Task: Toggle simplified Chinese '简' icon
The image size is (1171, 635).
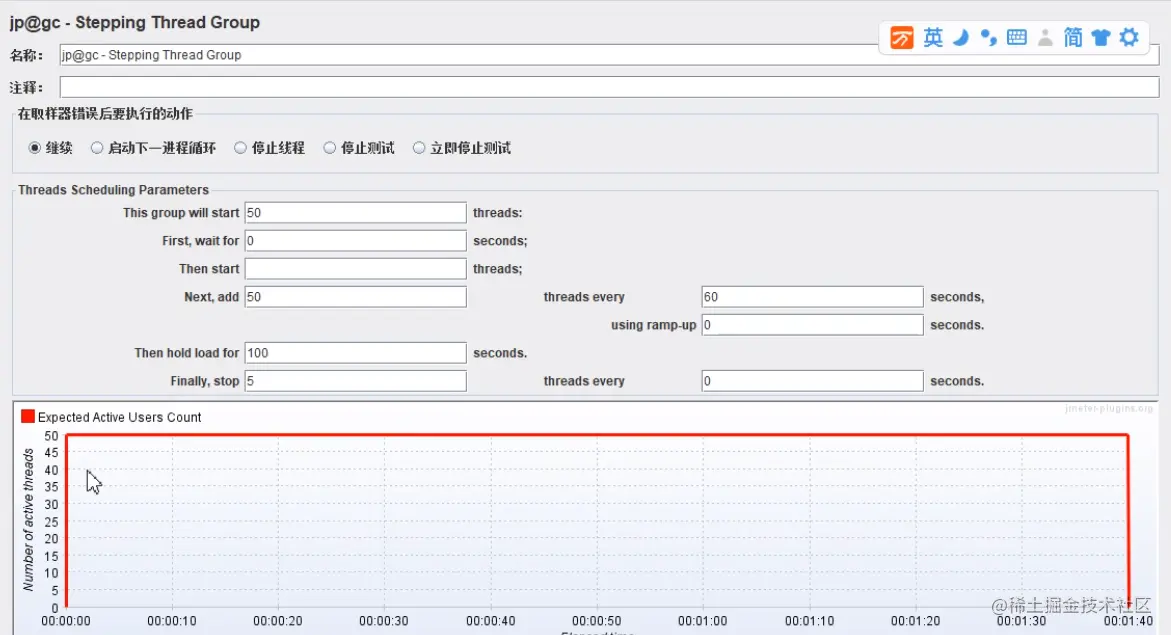Action: click(1073, 37)
